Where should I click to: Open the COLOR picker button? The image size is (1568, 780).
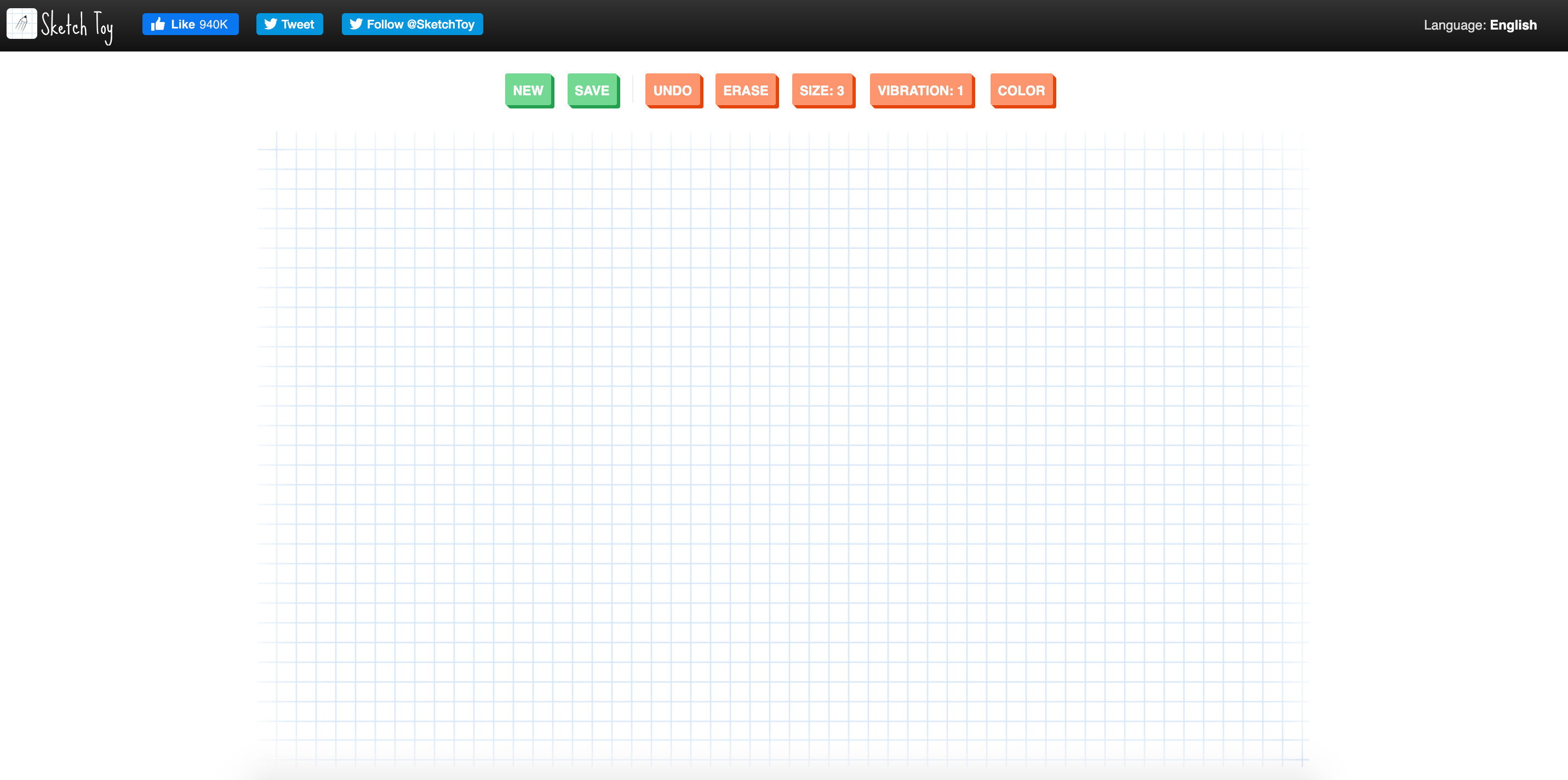coord(1023,91)
